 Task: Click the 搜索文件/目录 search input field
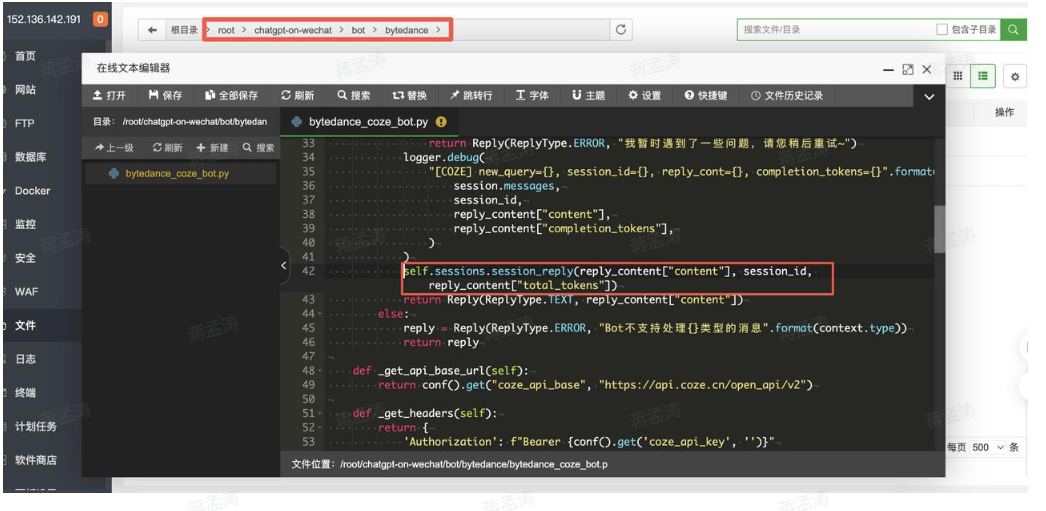pyautogui.click(x=835, y=30)
